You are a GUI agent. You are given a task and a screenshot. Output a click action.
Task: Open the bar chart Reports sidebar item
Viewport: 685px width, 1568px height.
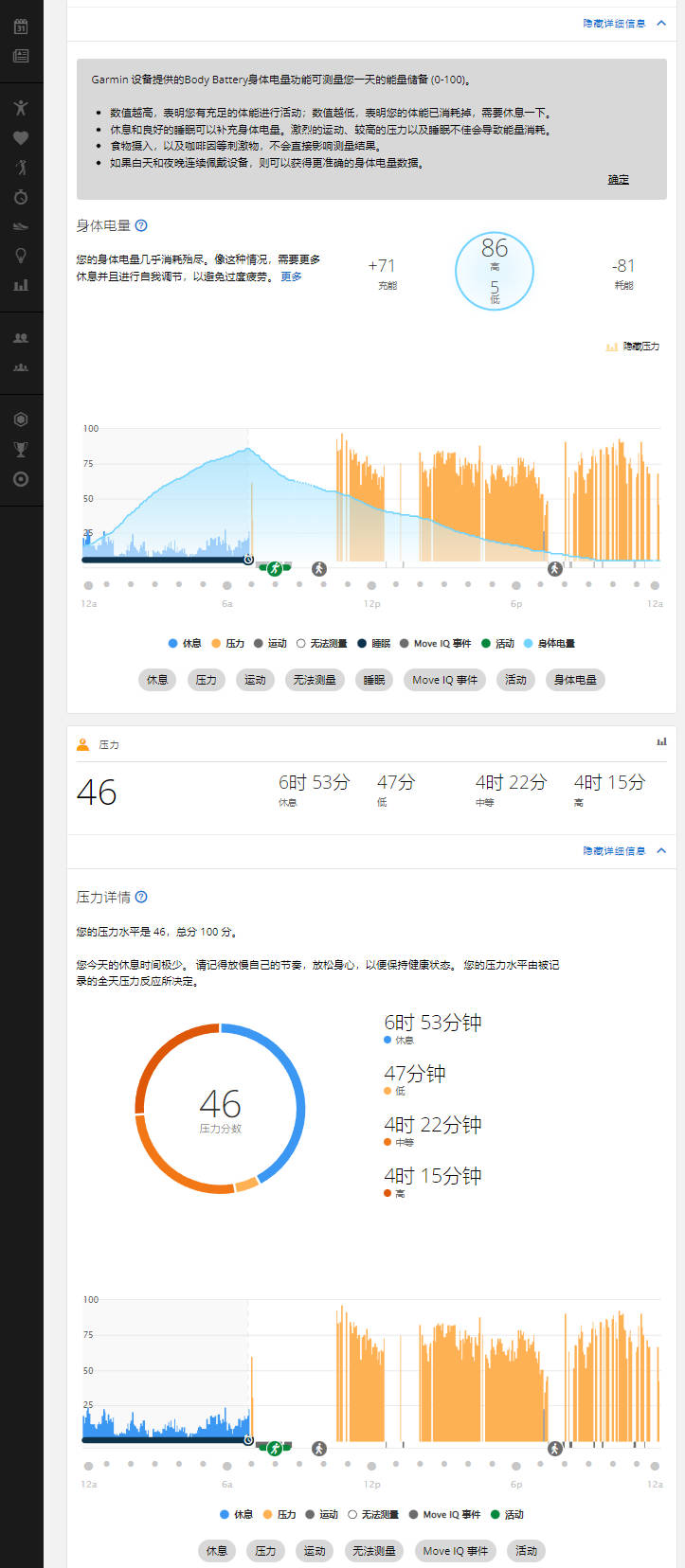pyautogui.click(x=21, y=285)
